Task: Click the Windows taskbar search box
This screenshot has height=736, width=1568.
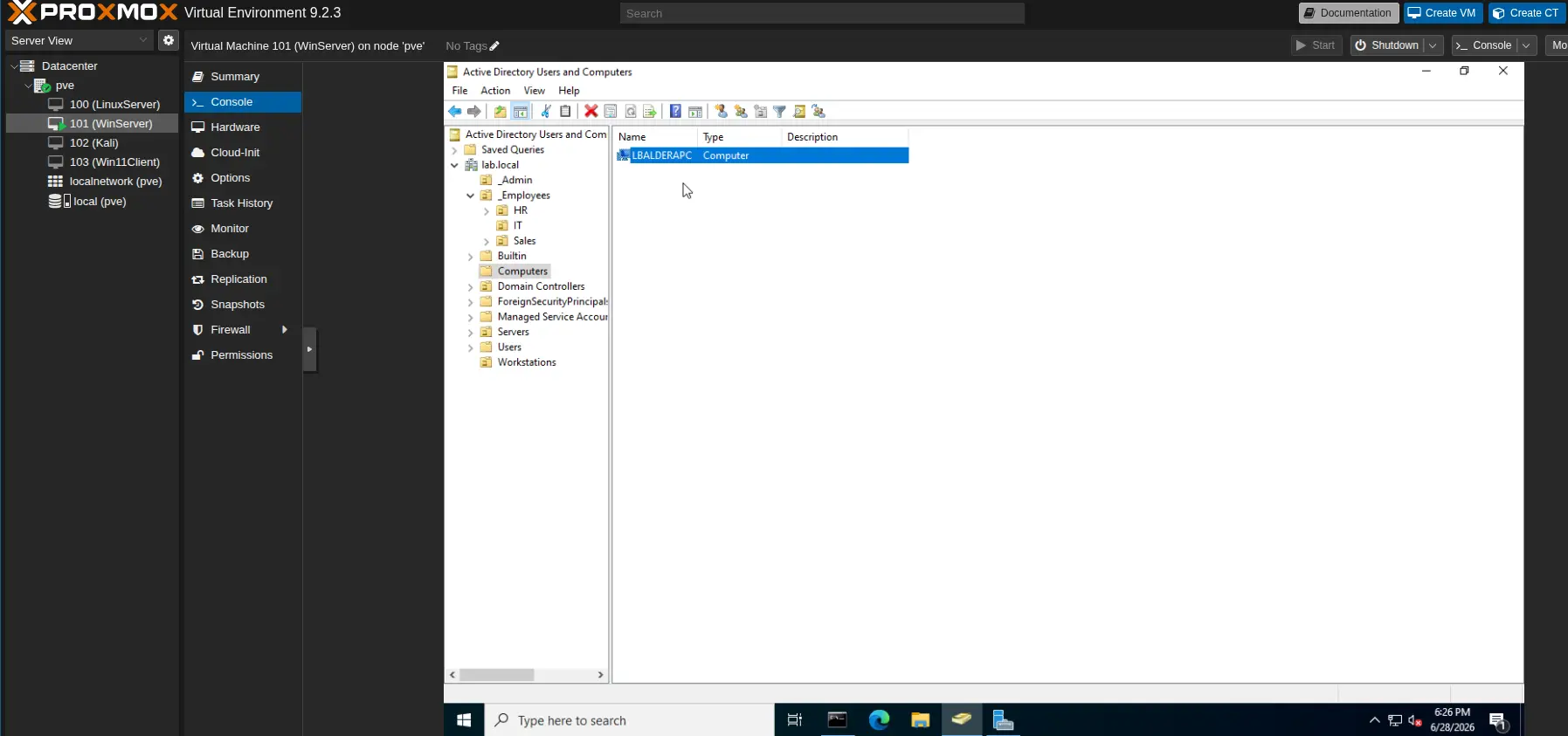Action: coord(629,720)
